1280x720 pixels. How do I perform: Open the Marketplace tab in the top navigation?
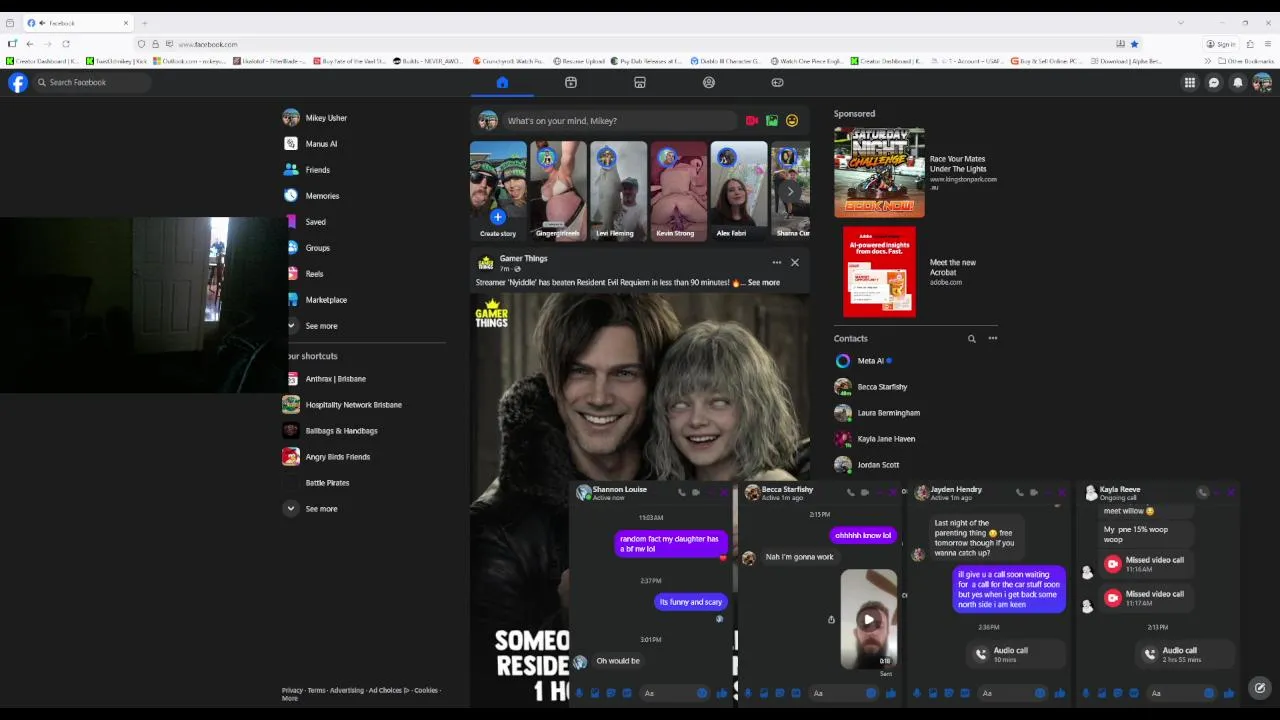pos(640,82)
